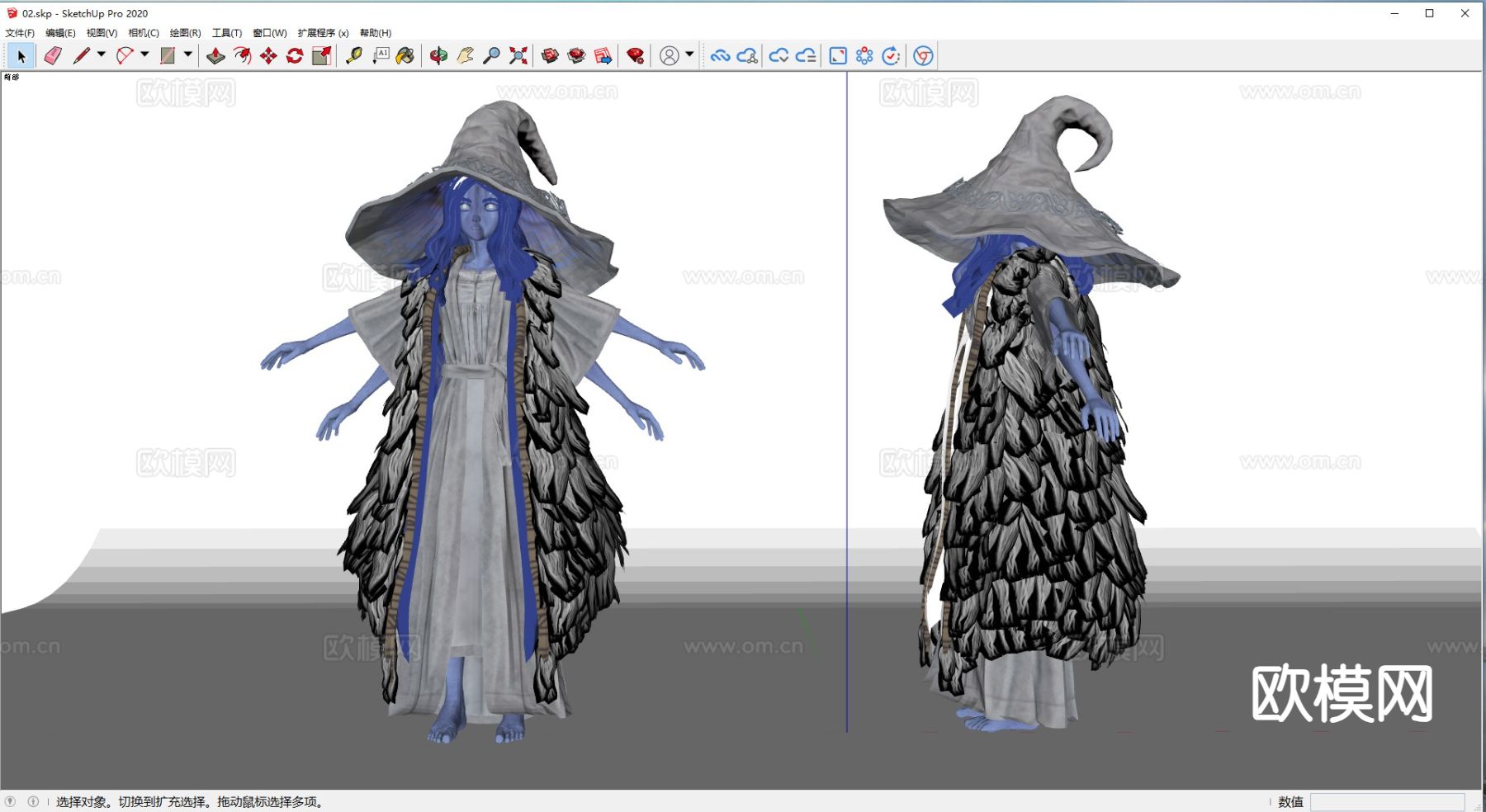1486x812 pixels.
Task: Select the Move tool
Action: [268, 55]
